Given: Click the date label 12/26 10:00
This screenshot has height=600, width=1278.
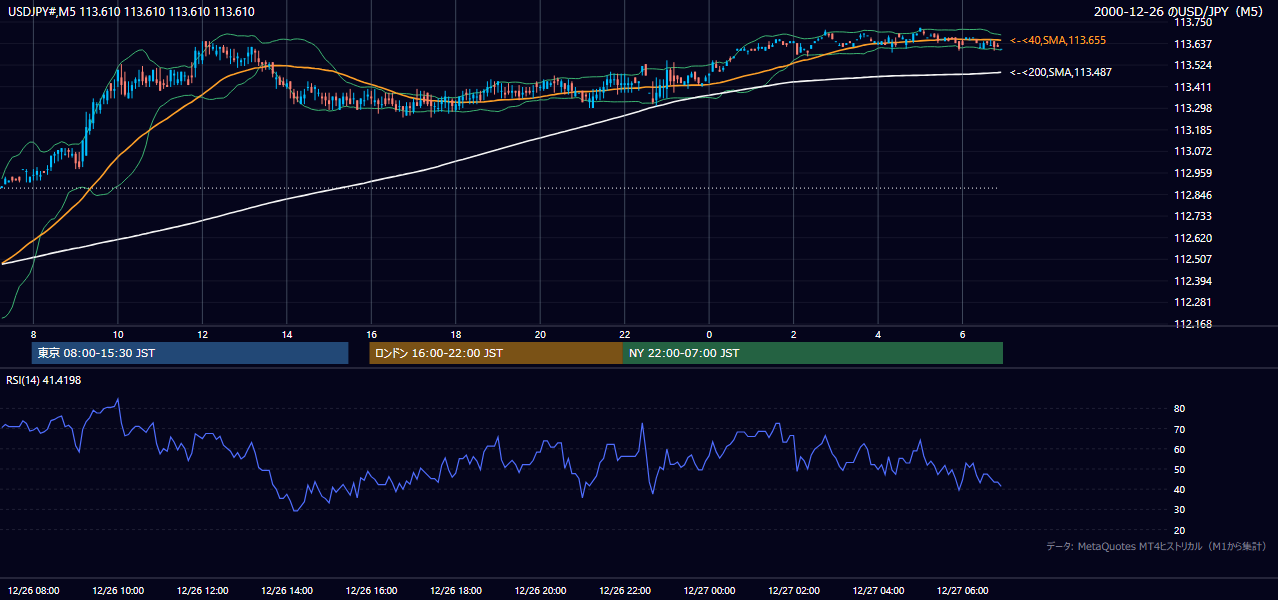Looking at the screenshot, I should (118, 590).
